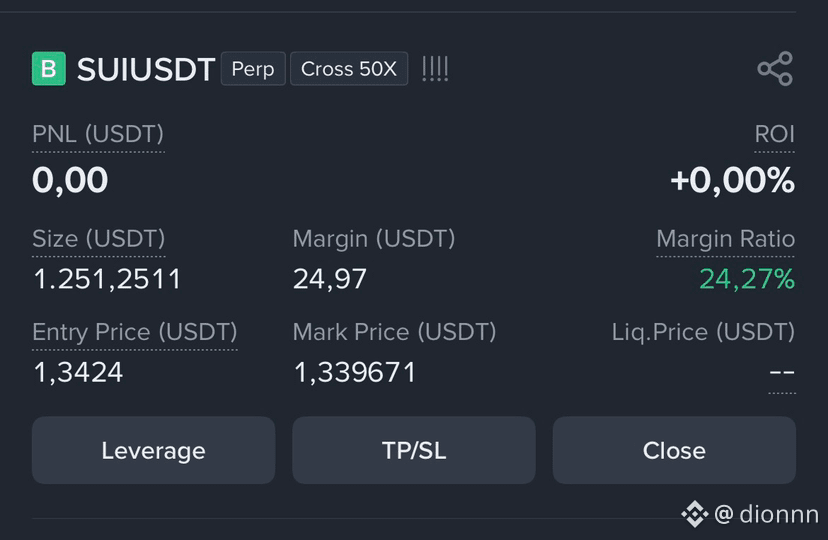Tap the Entry Price (USDT) label

tap(135, 332)
